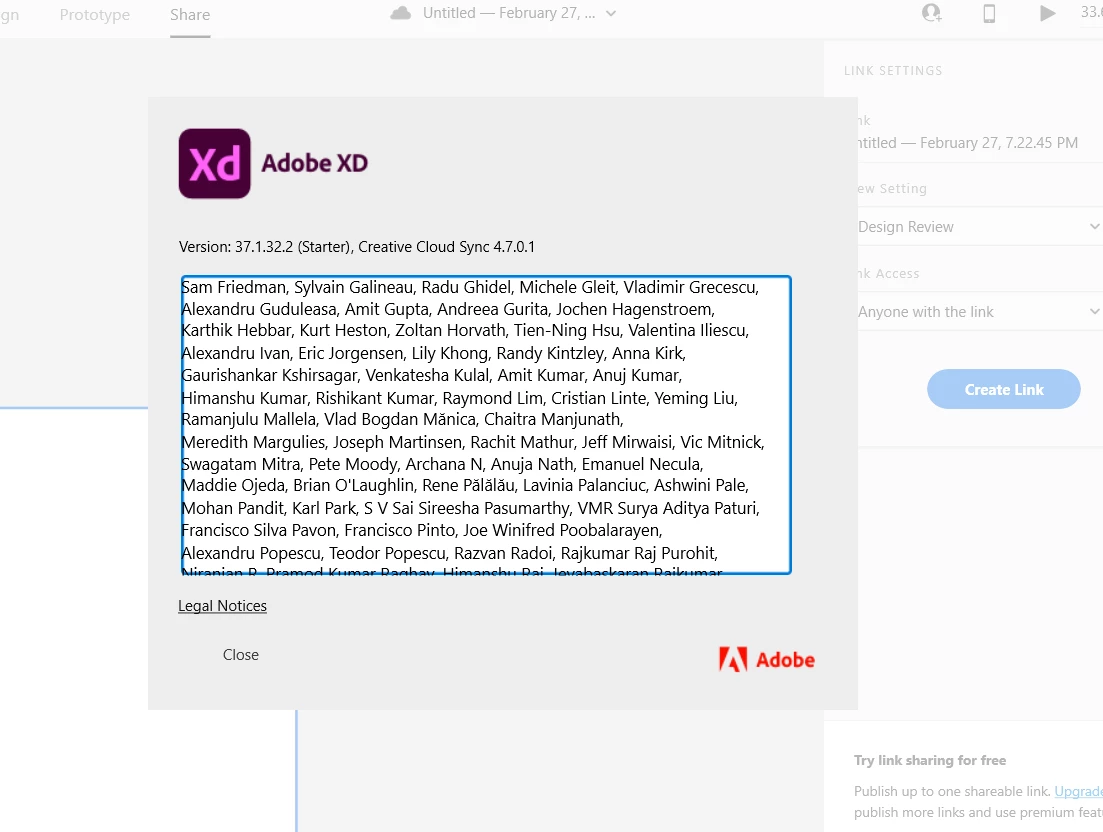Click the Create Link button
The width and height of the screenshot is (1103, 832).
(1004, 389)
